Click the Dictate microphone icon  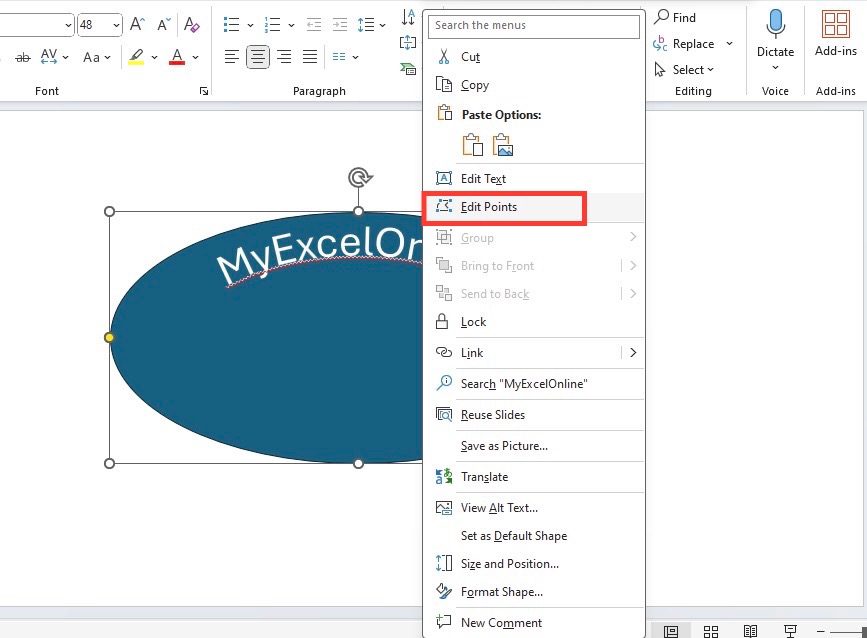click(x=775, y=24)
